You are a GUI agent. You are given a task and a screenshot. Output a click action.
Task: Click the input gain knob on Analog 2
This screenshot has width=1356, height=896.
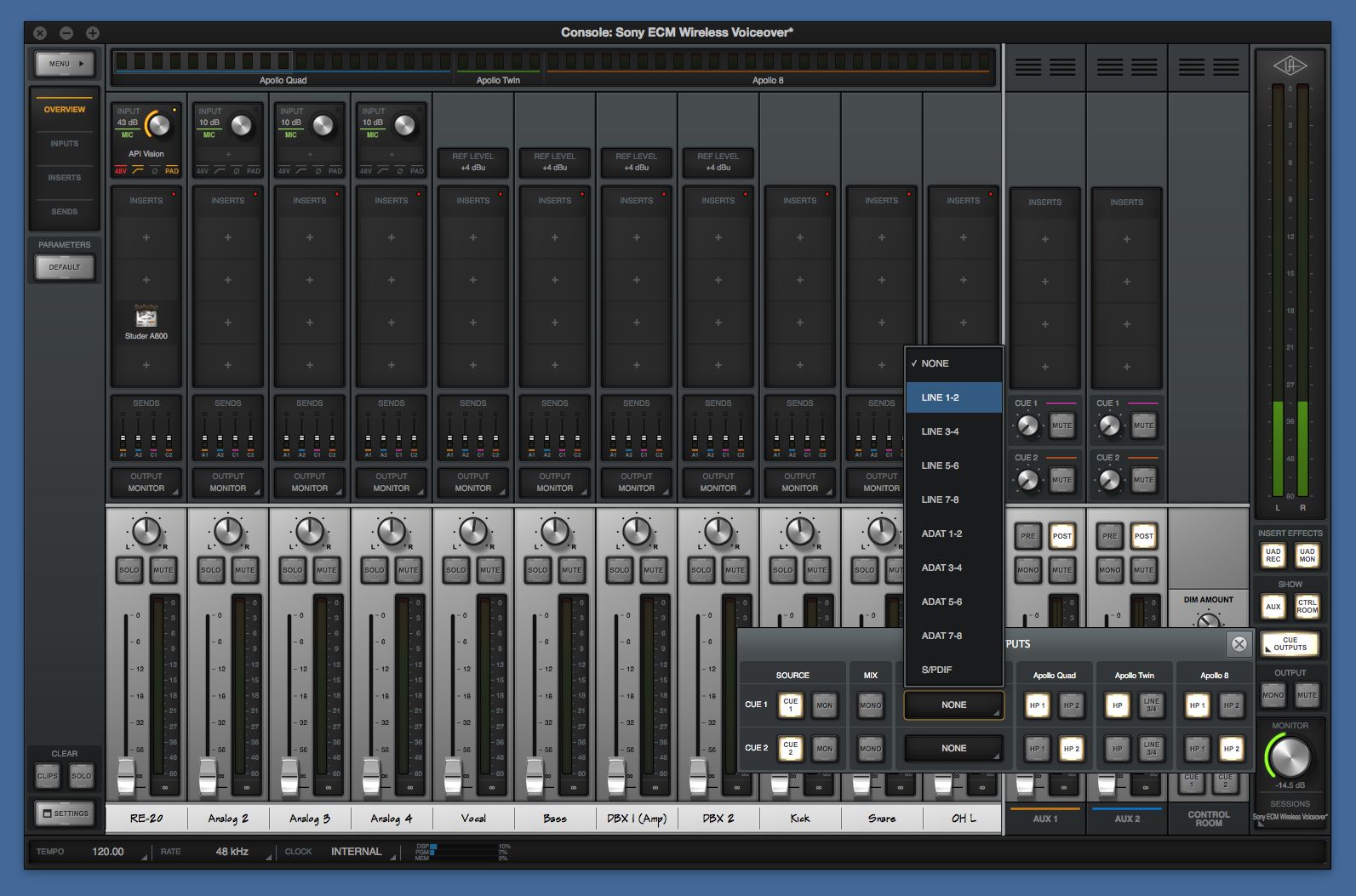[x=242, y=125]
